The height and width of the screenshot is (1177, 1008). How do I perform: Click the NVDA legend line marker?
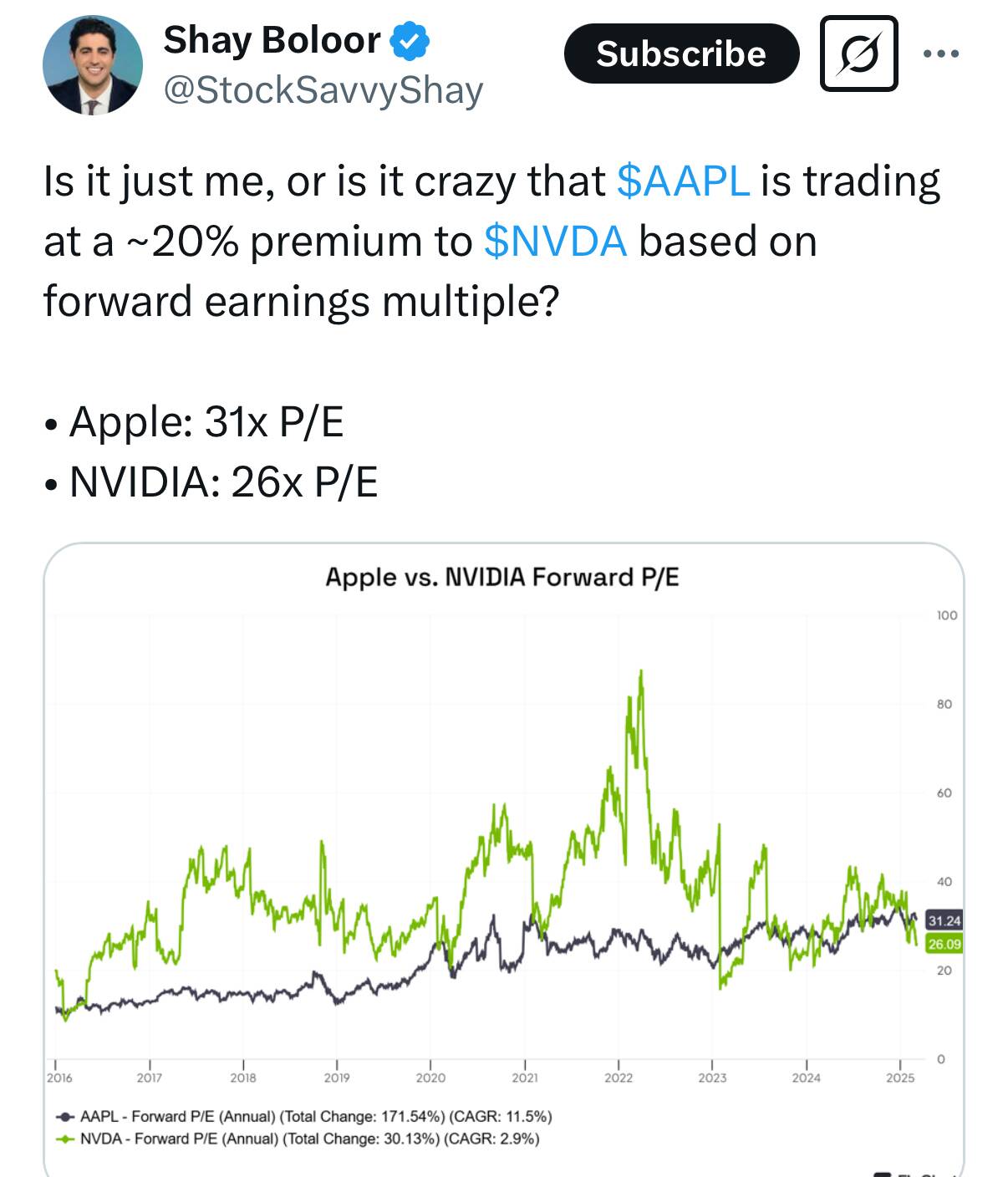pyautogui.click(x=64, y=1139)
